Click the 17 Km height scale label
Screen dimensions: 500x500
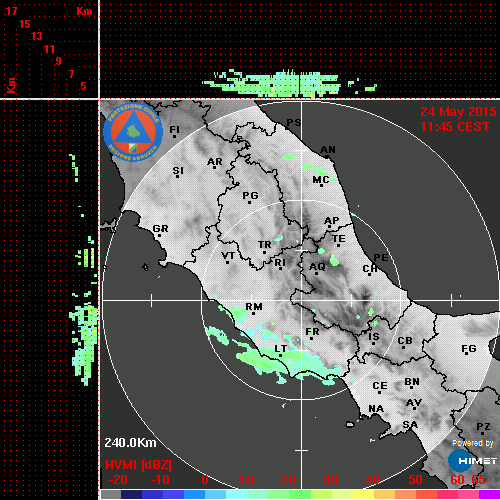[x=11, y=11]
